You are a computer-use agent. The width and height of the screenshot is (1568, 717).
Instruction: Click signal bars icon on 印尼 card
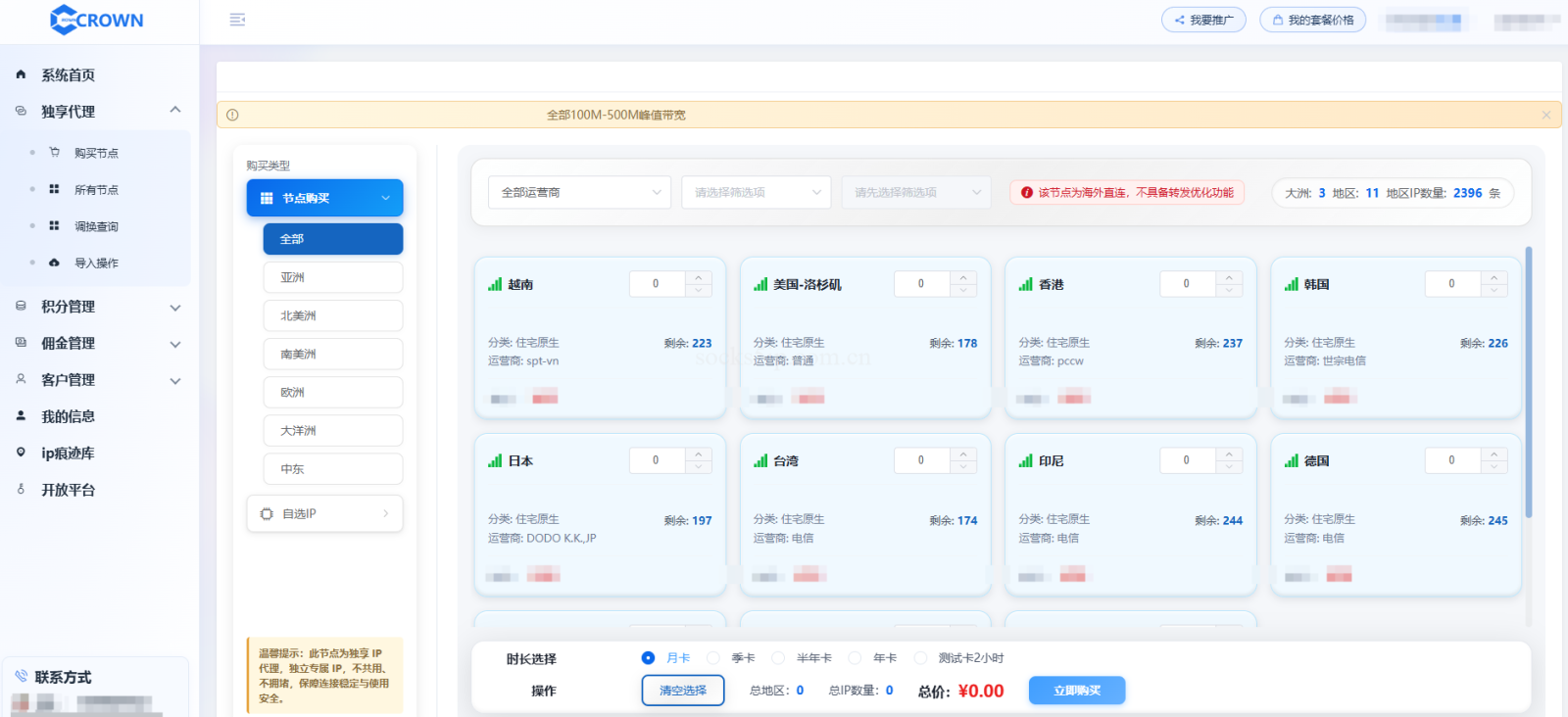pyautogui.click(x=1025, y=460)
